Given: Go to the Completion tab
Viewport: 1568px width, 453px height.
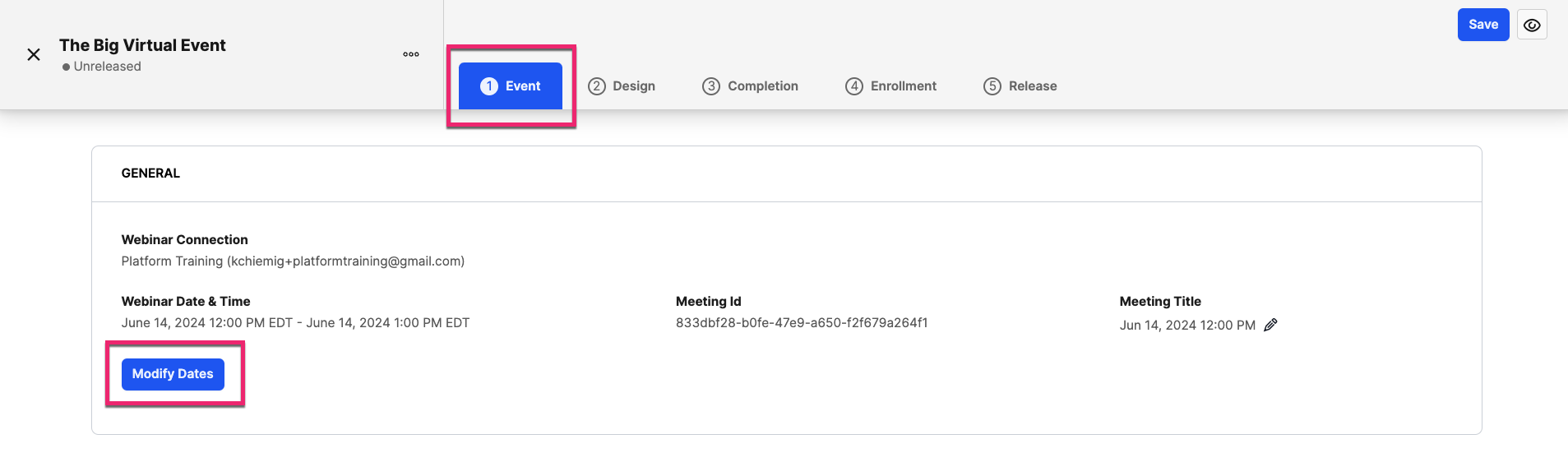Looking at the screenshot, I should (750, 86).
